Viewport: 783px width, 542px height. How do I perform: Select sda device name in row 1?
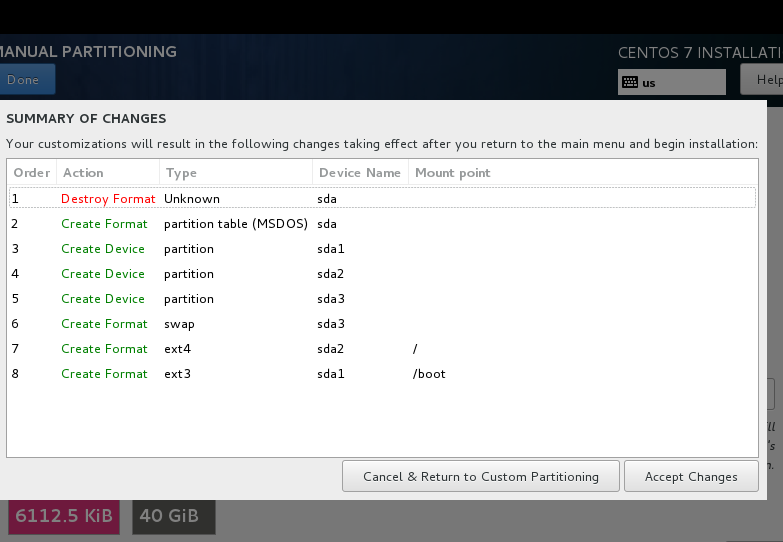(x=327, y=199)
